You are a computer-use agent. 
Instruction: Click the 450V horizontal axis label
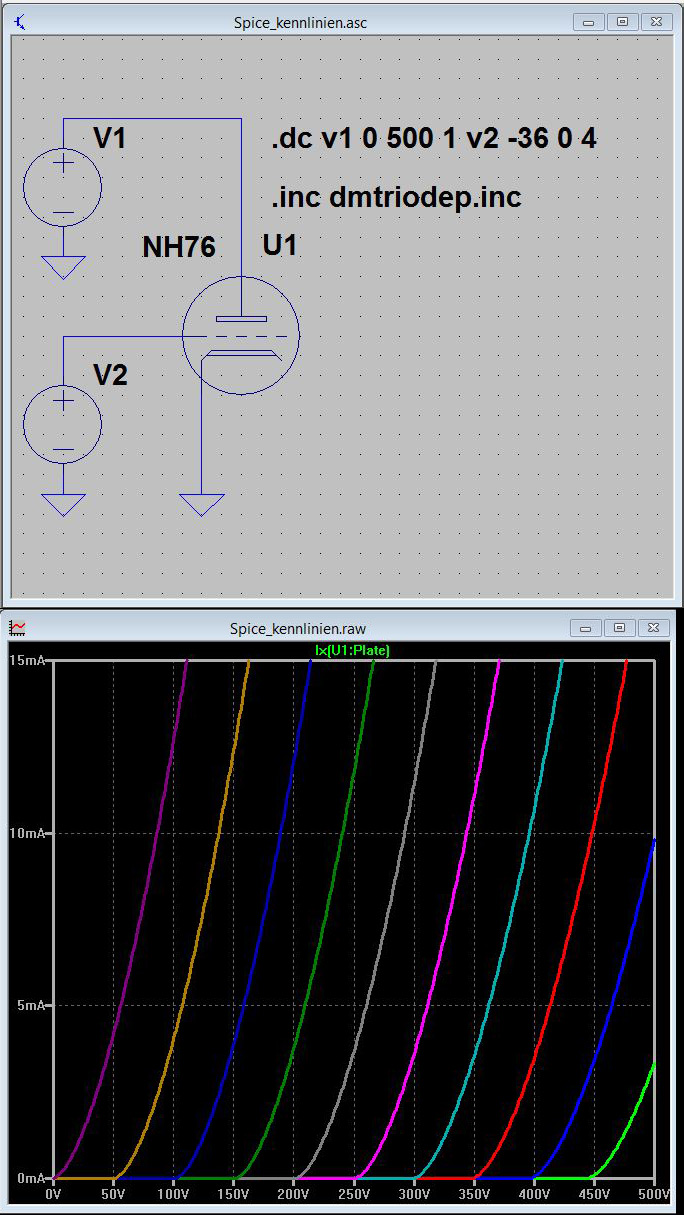click(594, 1193)
